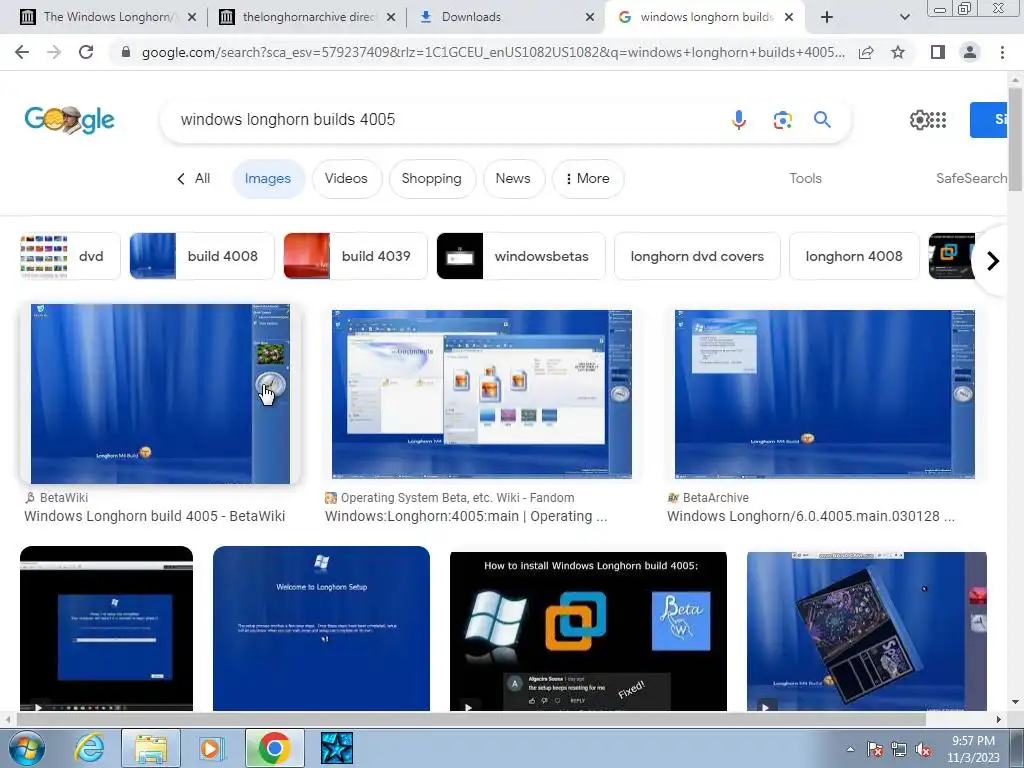The image size is (1024, 768).
Task: Open the Space Cadet pinball Longhorn thumbnail
Action: pos(867,631)
